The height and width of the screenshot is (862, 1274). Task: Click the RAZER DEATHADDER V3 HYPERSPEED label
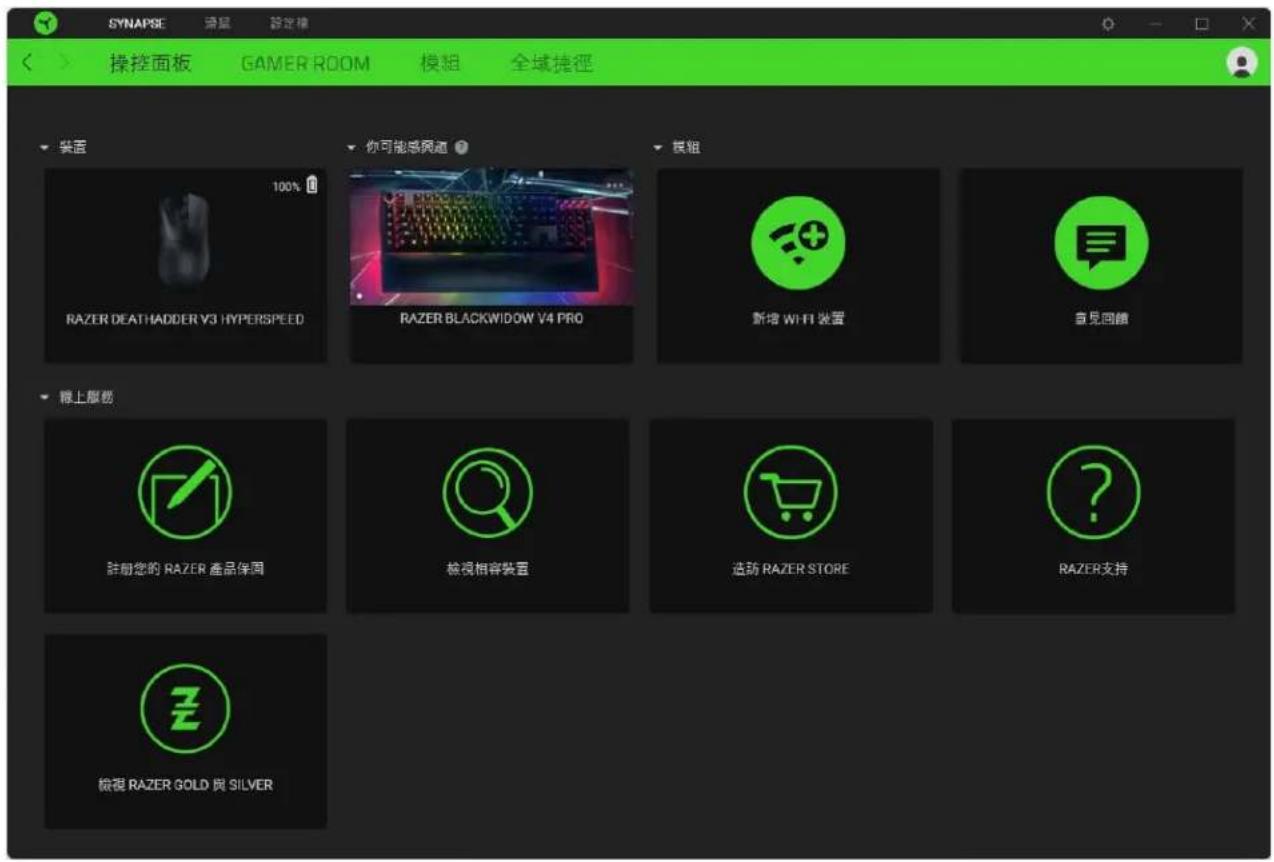185,319
